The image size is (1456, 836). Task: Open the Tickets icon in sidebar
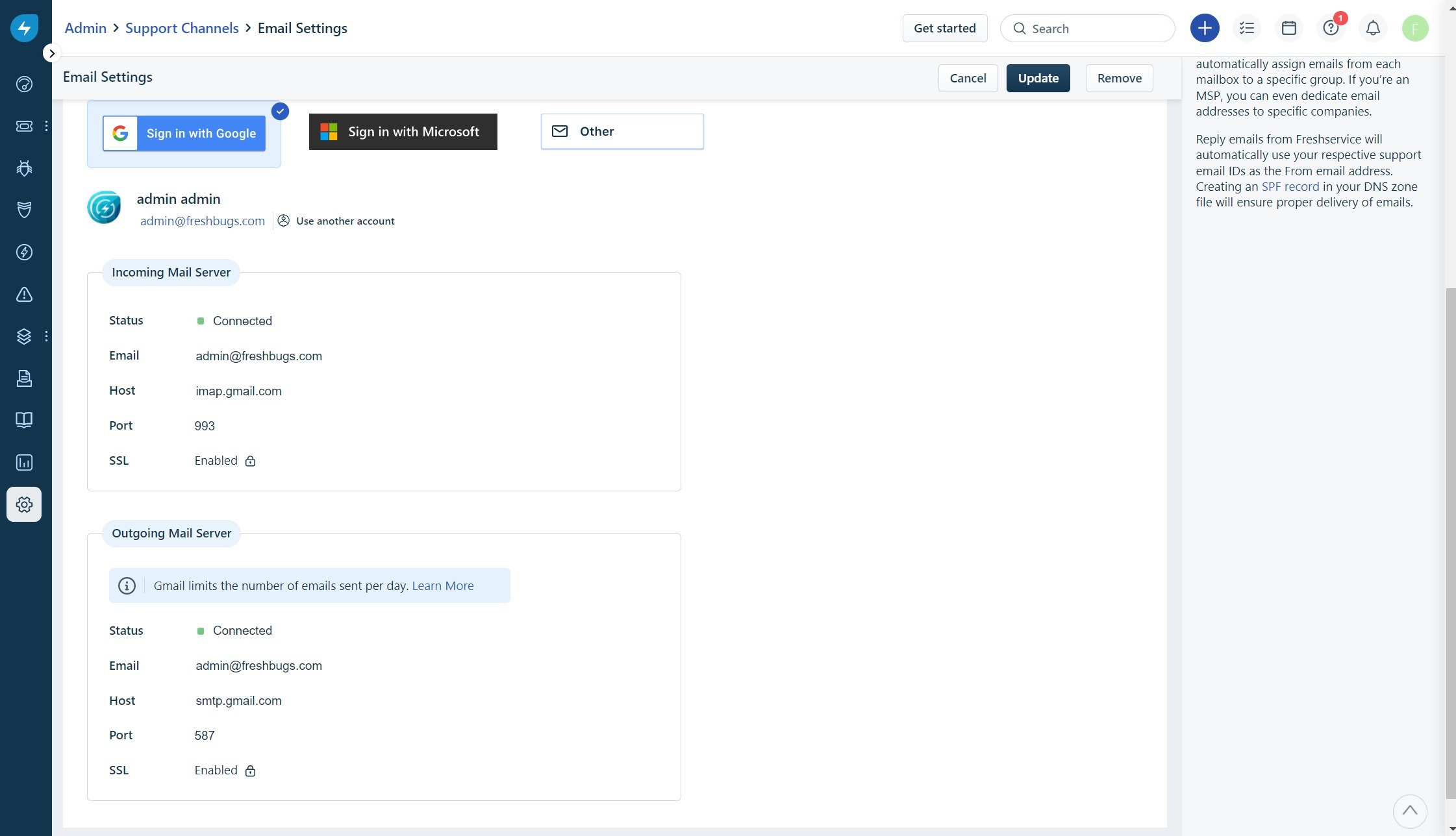click(x=24, y=126)
